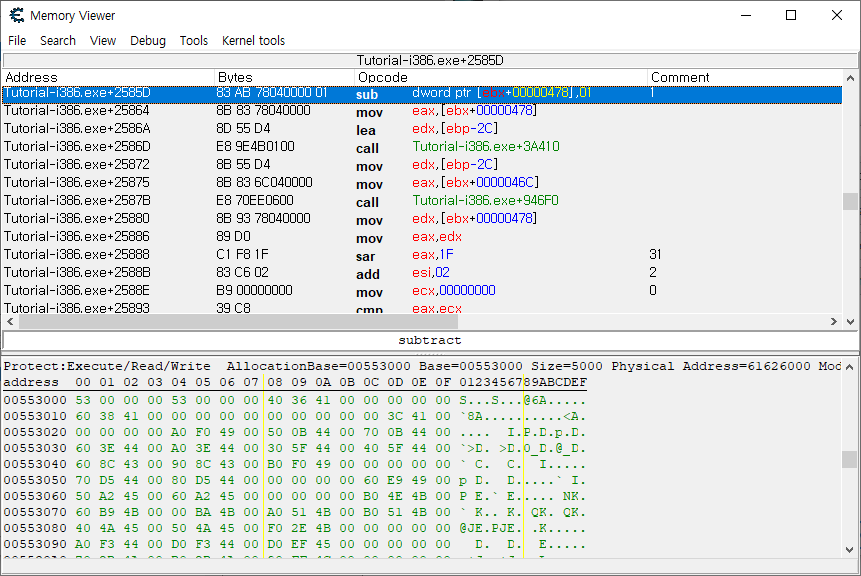The width and height of the screenshot is (861, 576).
Task: Click hex address 00553090
Action: click(35, 544)
